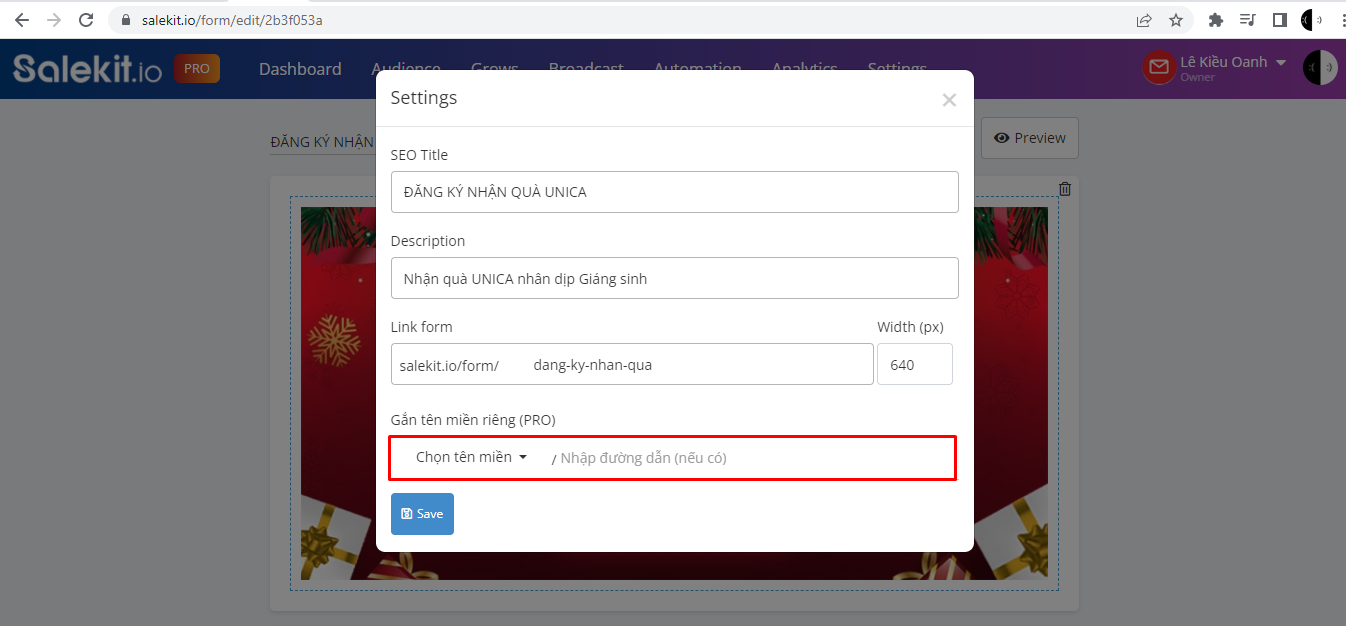1346x626 pixels.
Task: Click the PRO badge
Action: pyautogui.click(x=197, y=69)
